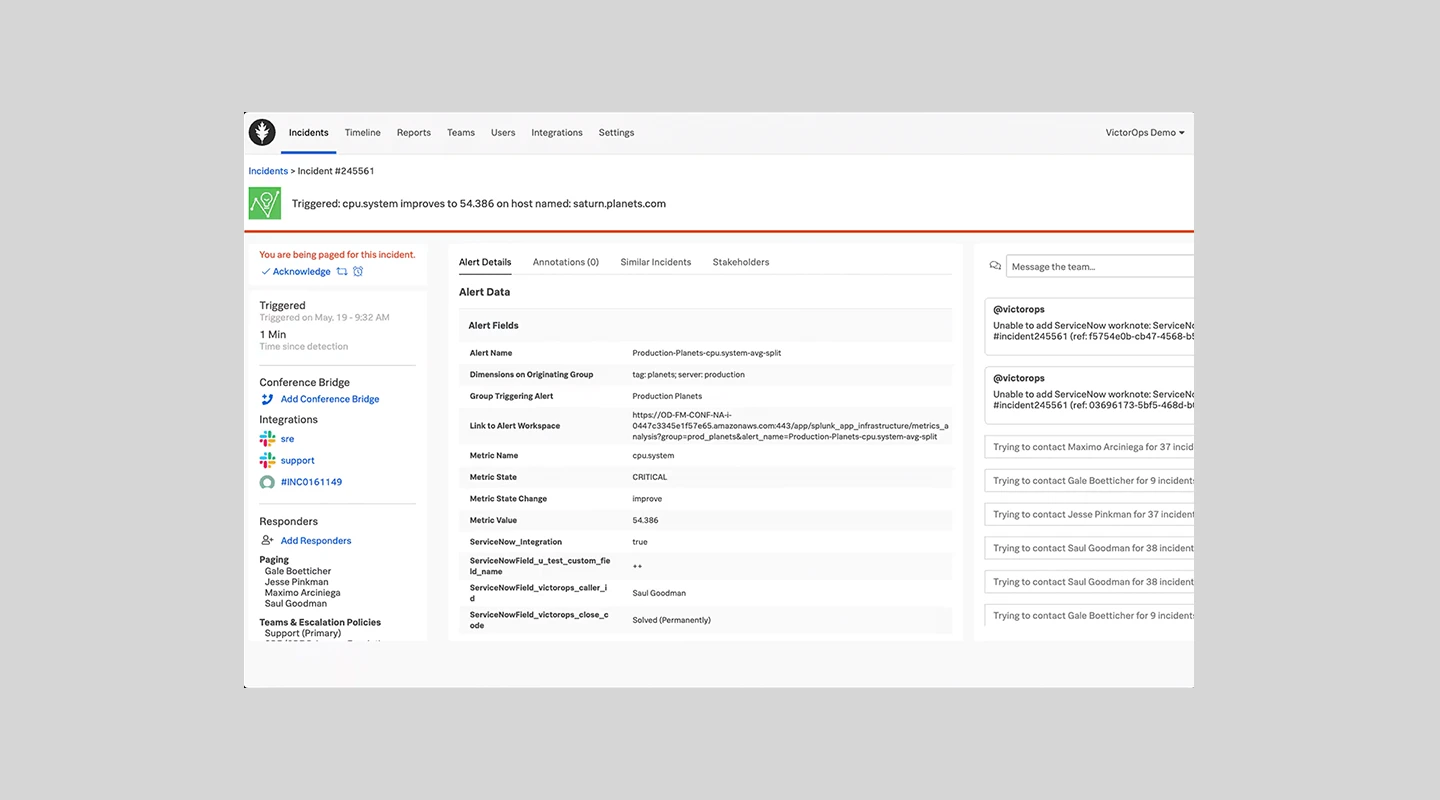The image size is (1440, 800).
Task: Click the cpu.system metric name value
Action: [653, 455]
